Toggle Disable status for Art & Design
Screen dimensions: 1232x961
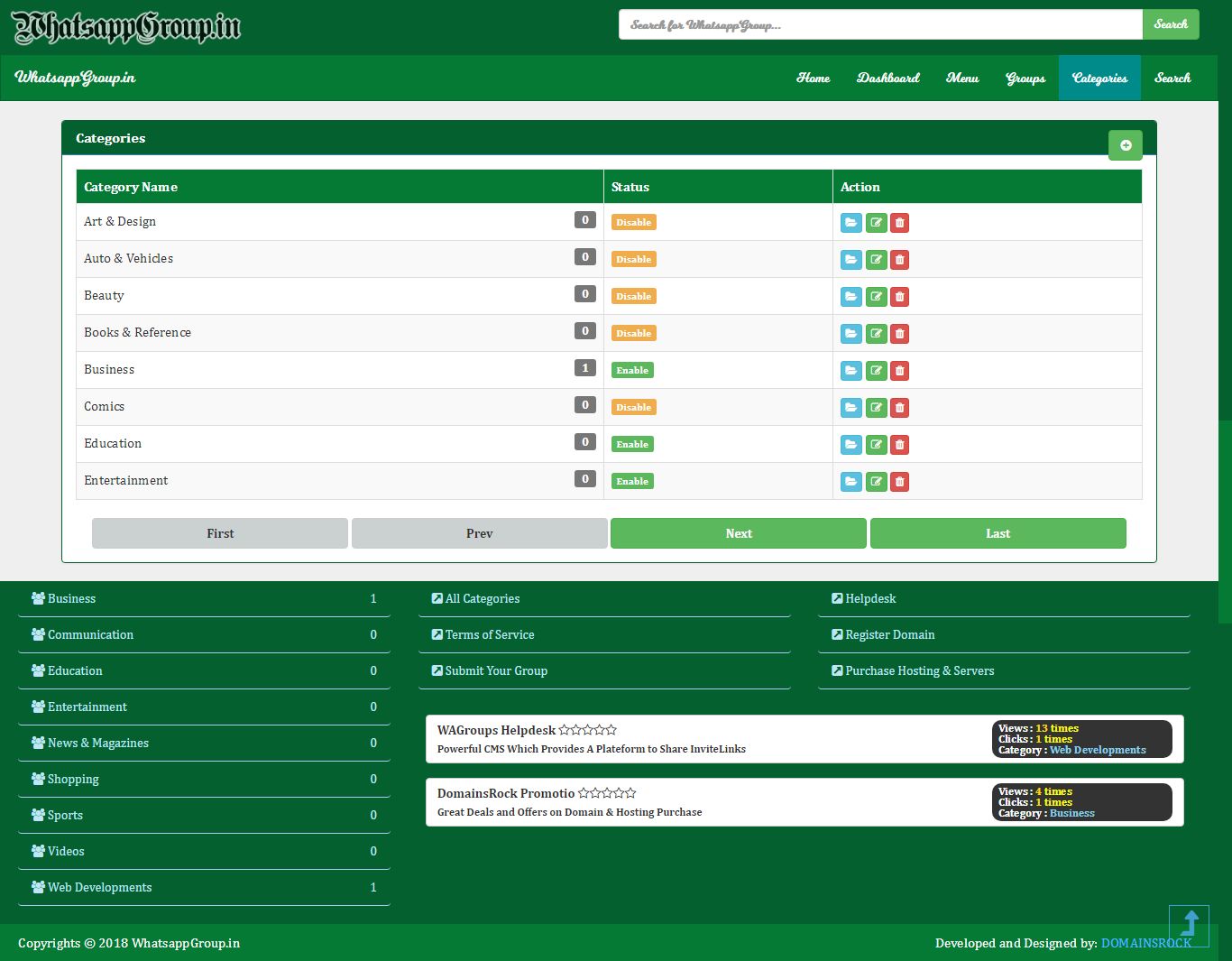(633, 223)
